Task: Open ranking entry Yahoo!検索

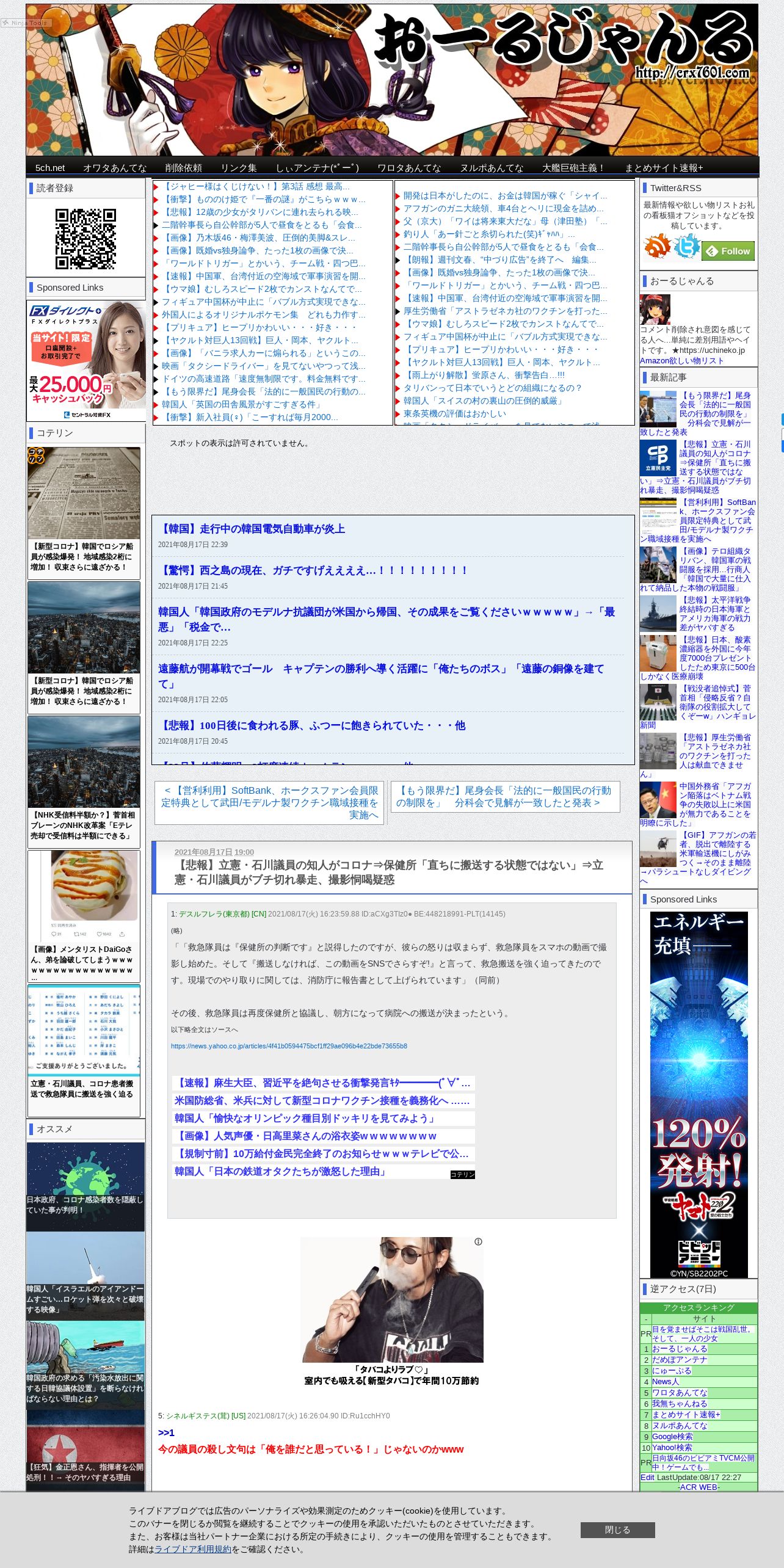Action: [x=672, y=1448]
